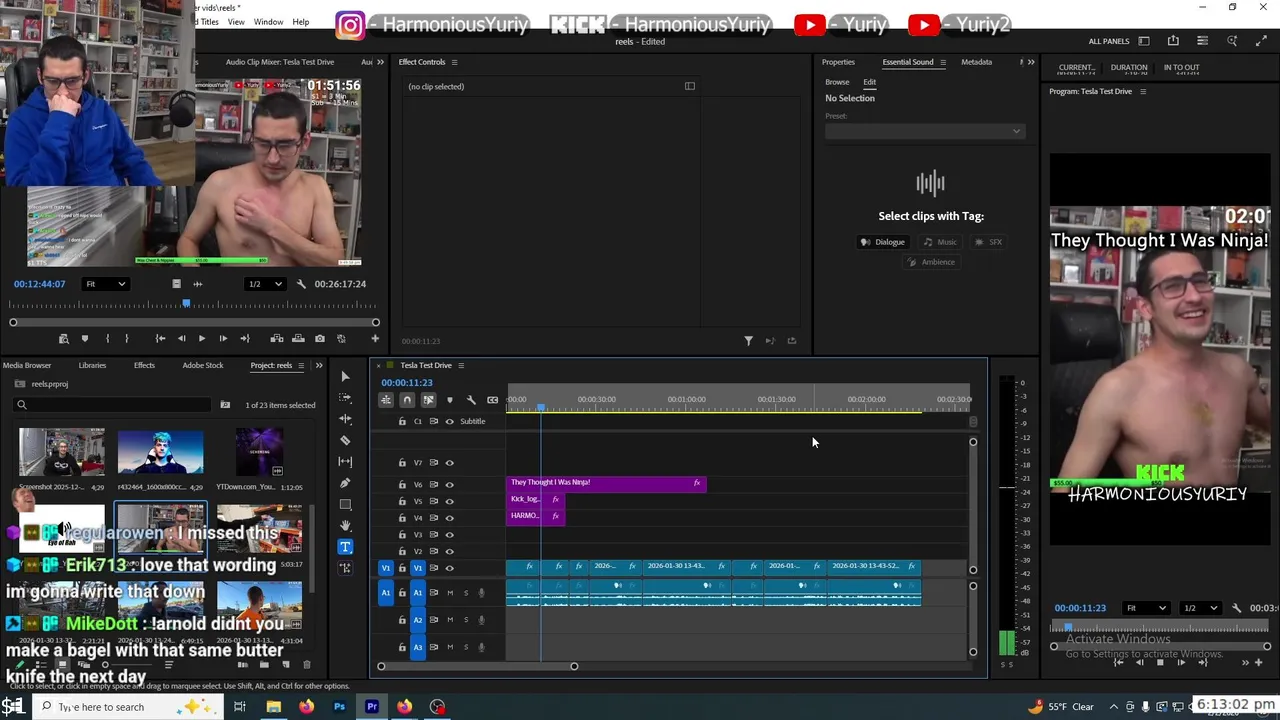Open the Help menu
Image resolution: width=1280 pixels, height=720 pixels.
tap(300, 22)
